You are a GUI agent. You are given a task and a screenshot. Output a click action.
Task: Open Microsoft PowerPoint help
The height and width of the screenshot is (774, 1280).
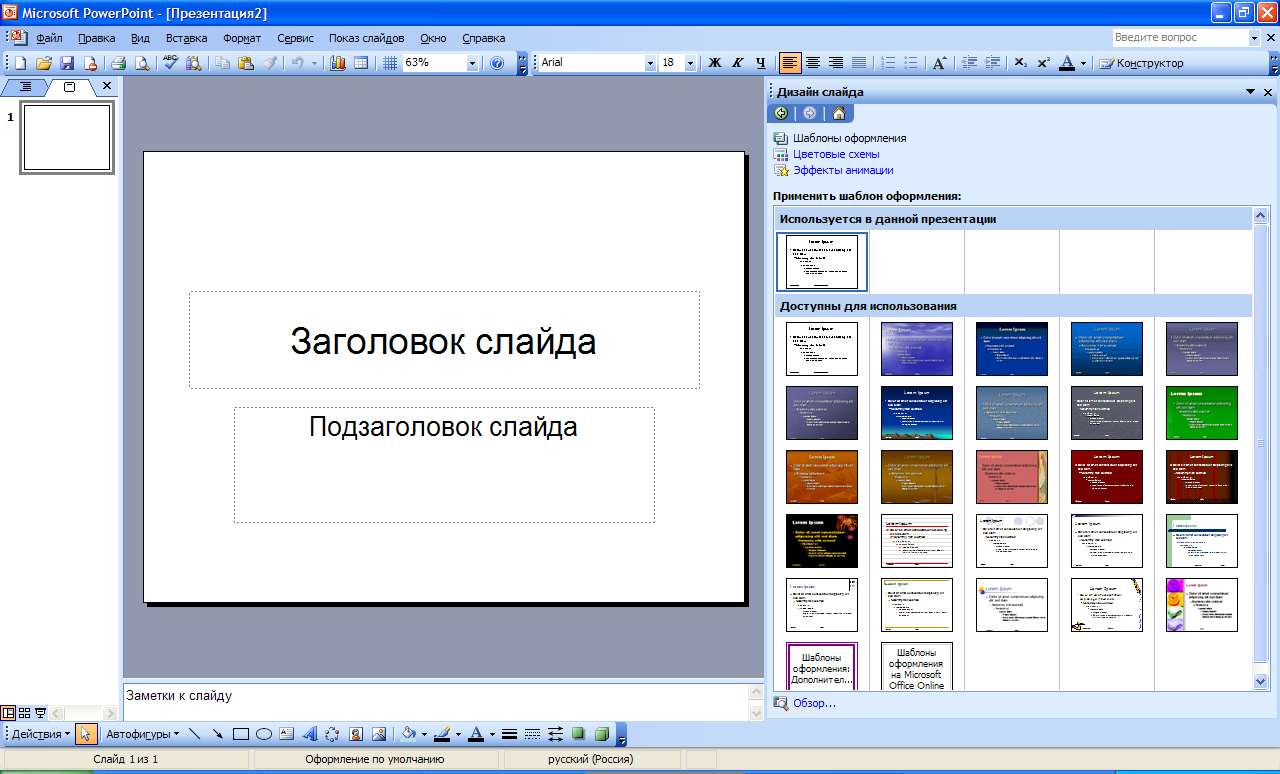[x=497, y=63]
